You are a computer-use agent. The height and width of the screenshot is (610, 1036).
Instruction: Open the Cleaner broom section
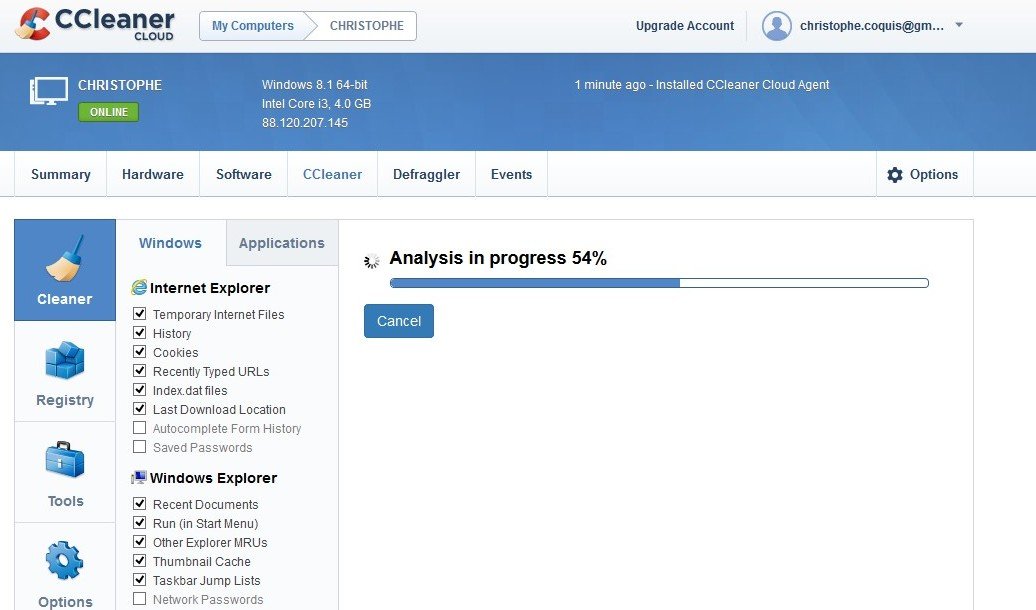pos(65,270)
